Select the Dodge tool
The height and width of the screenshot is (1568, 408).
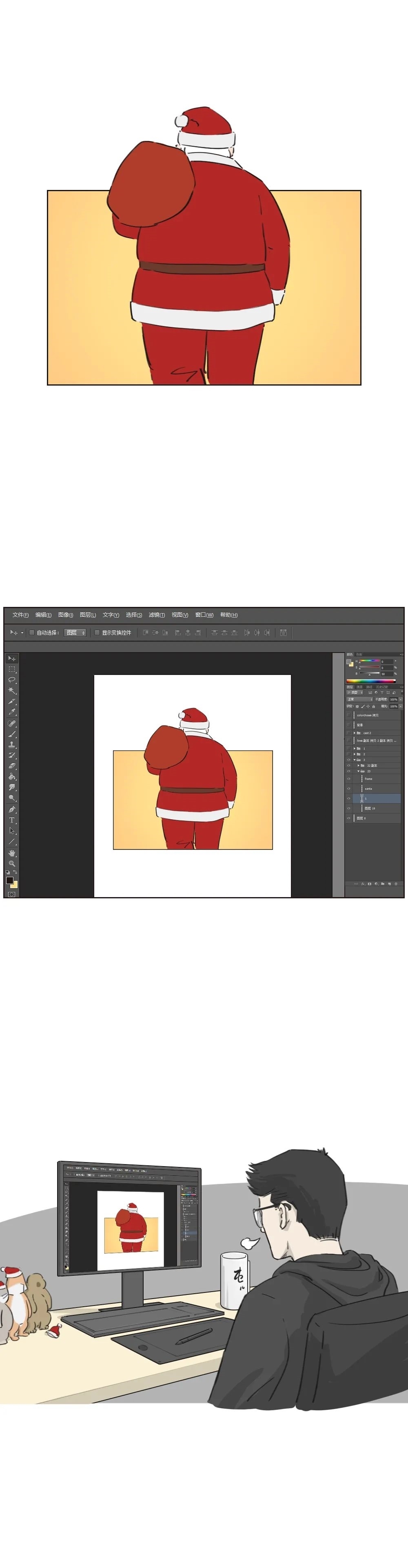pos(11,798)
